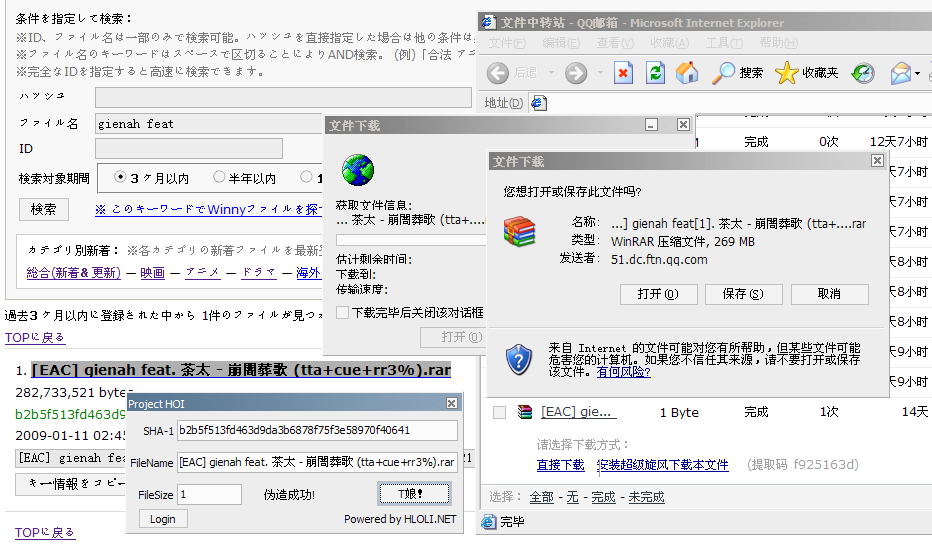Open the 帮助(H) menu in IE

click(x=778, y=43)
